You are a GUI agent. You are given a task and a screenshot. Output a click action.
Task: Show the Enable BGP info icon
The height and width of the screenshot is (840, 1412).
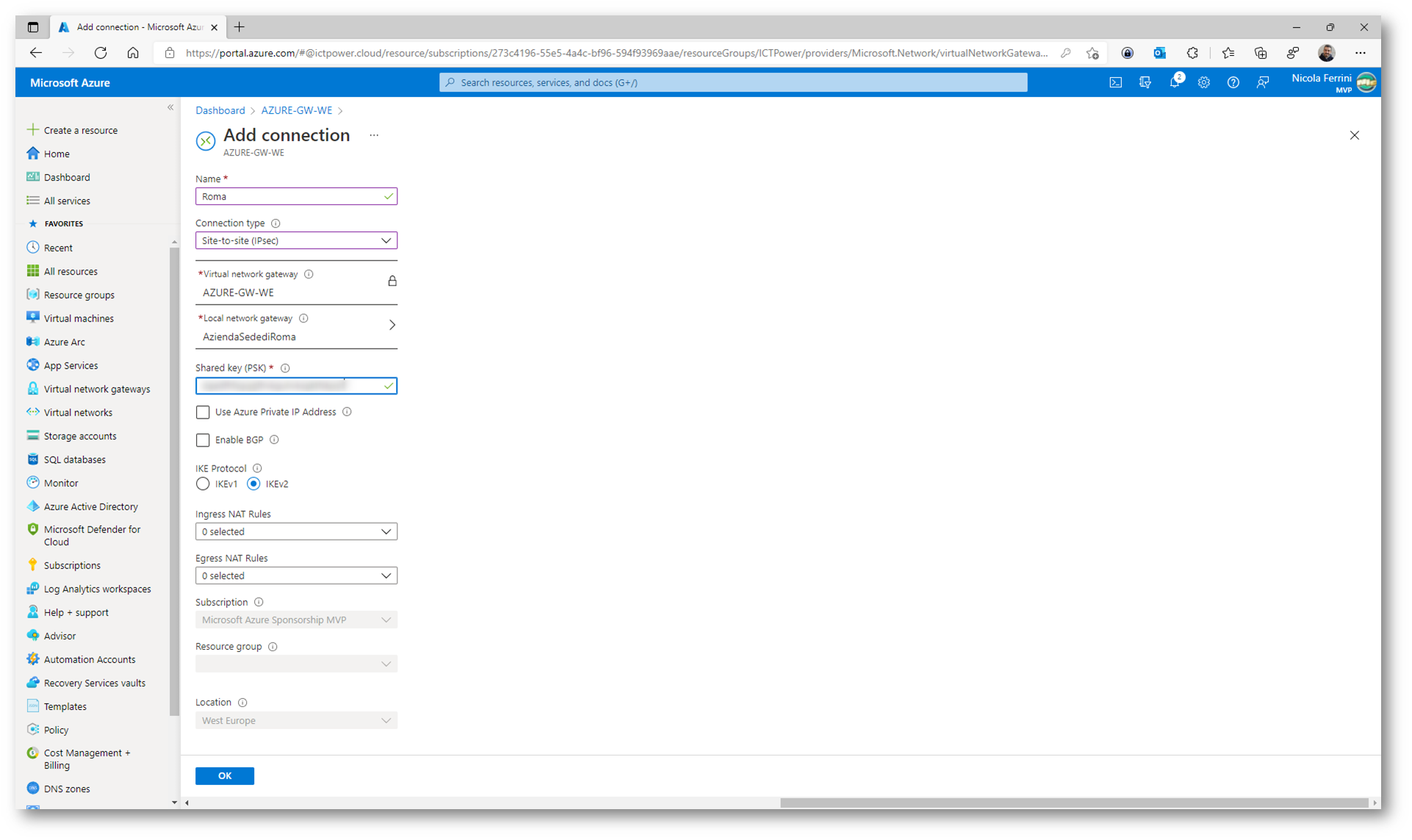(274, 440)
